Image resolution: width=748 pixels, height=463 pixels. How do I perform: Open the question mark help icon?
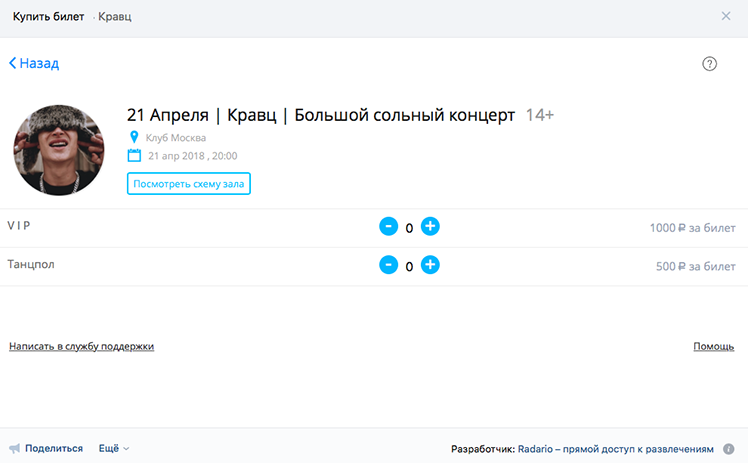(709, 63)
